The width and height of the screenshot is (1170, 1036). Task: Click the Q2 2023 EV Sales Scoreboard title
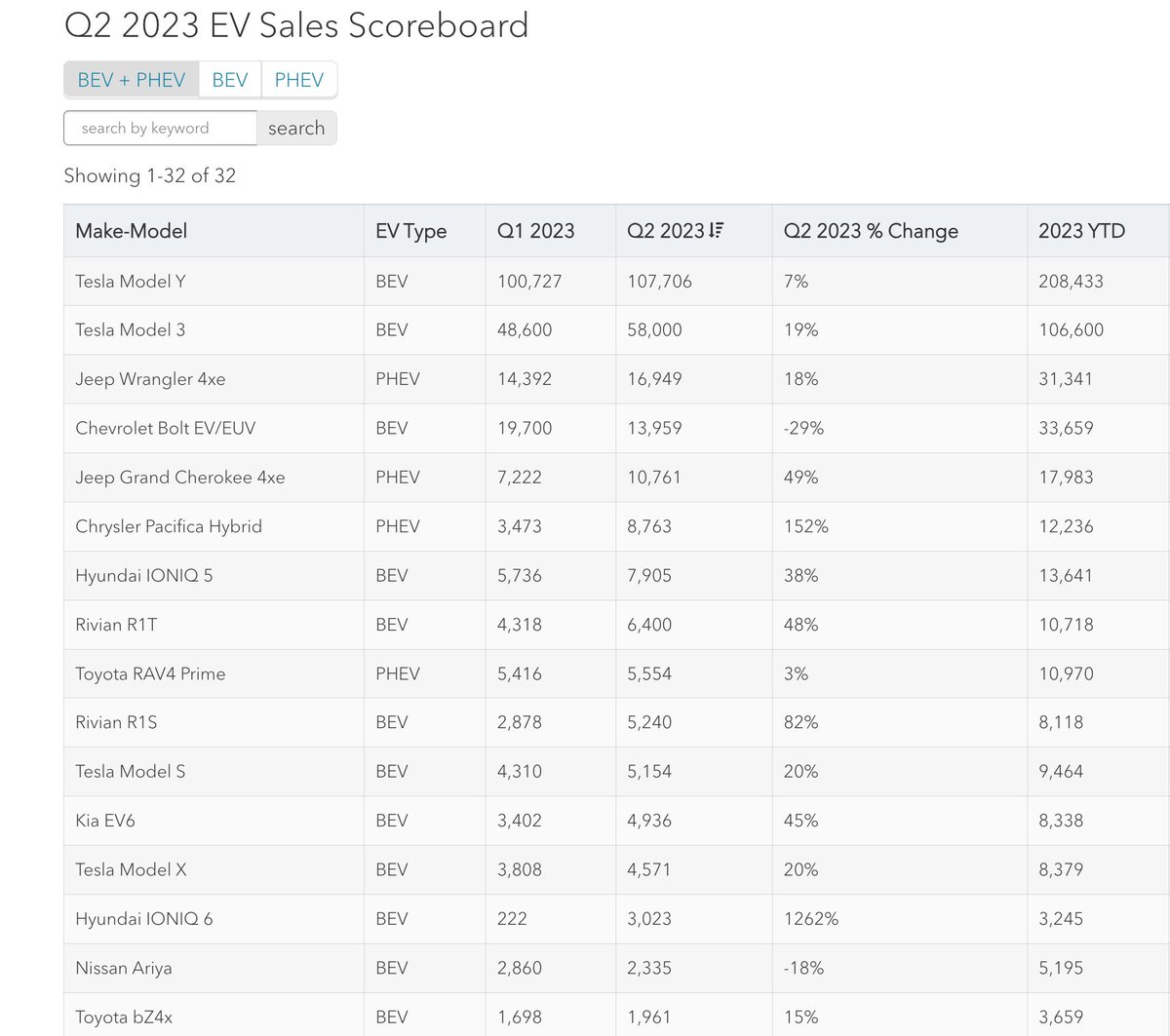[x=295, y=25]
